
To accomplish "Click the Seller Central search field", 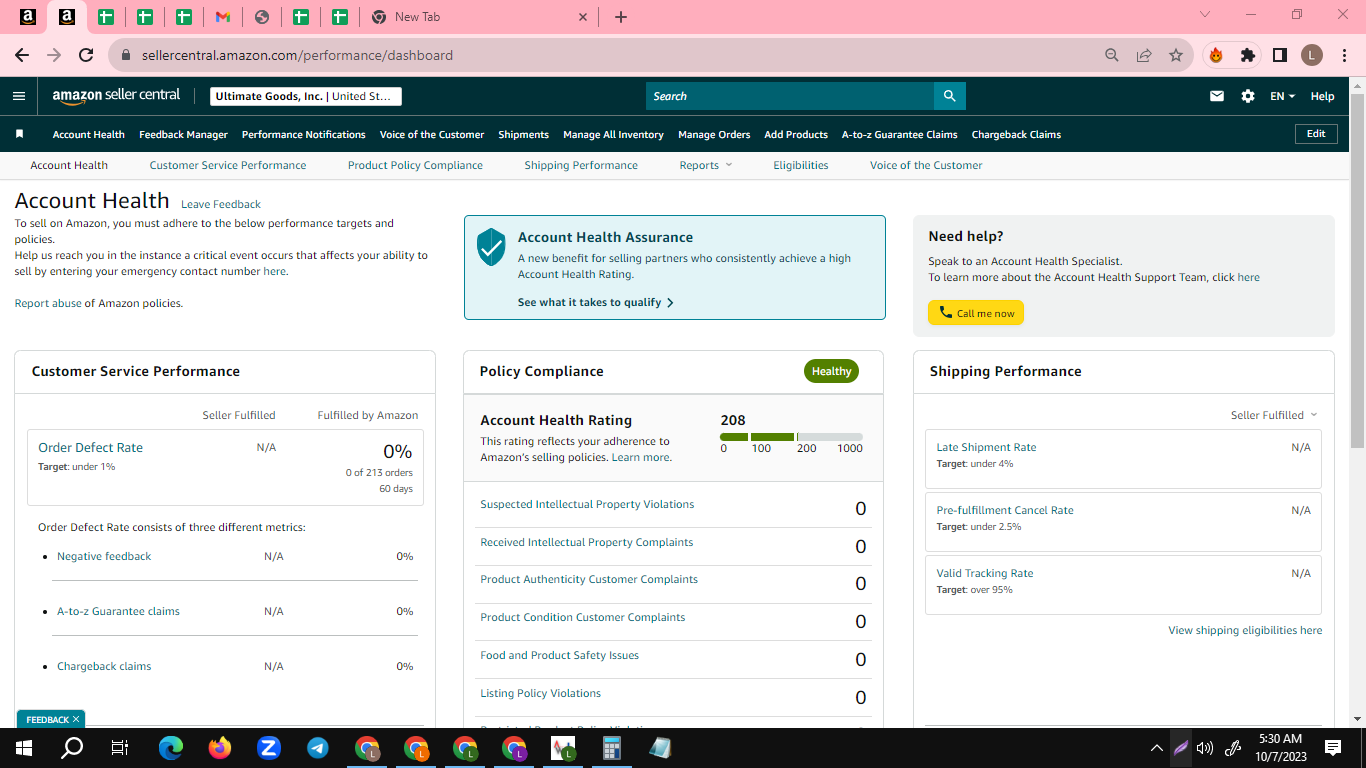I will tap(790, 96).
